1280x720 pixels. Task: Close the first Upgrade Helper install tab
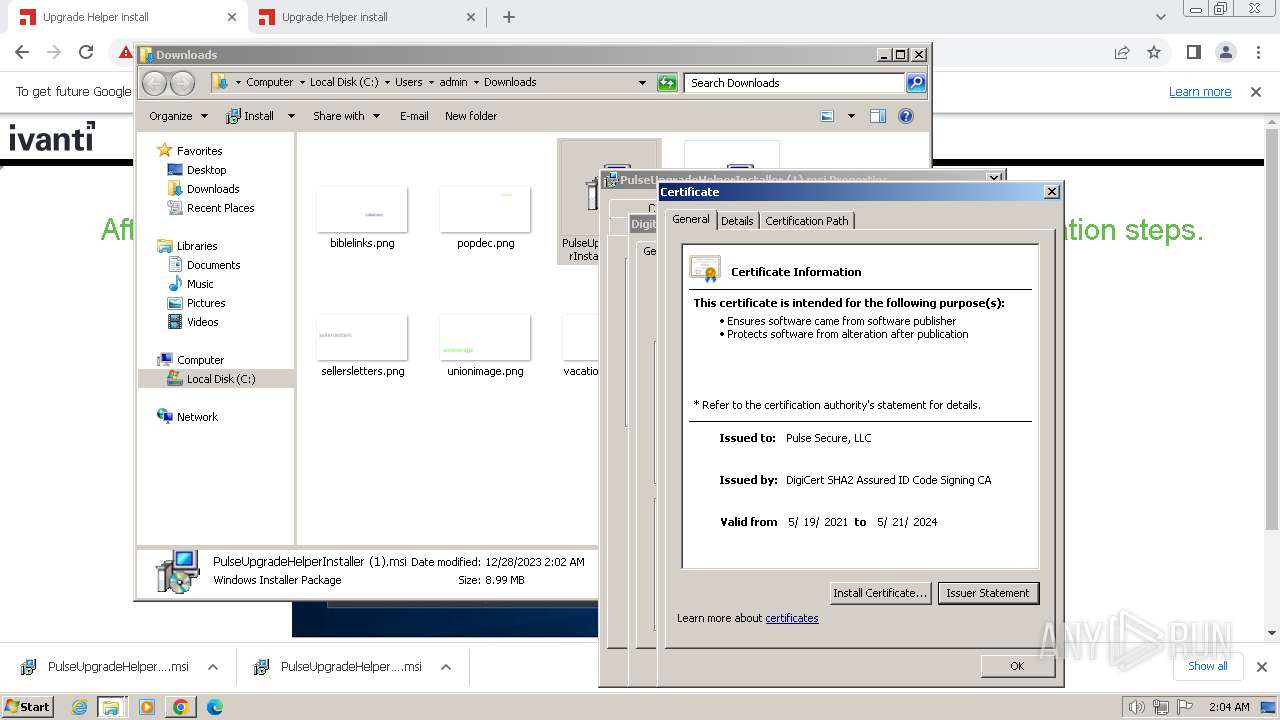pyautogui.click(x=232, y=17)
